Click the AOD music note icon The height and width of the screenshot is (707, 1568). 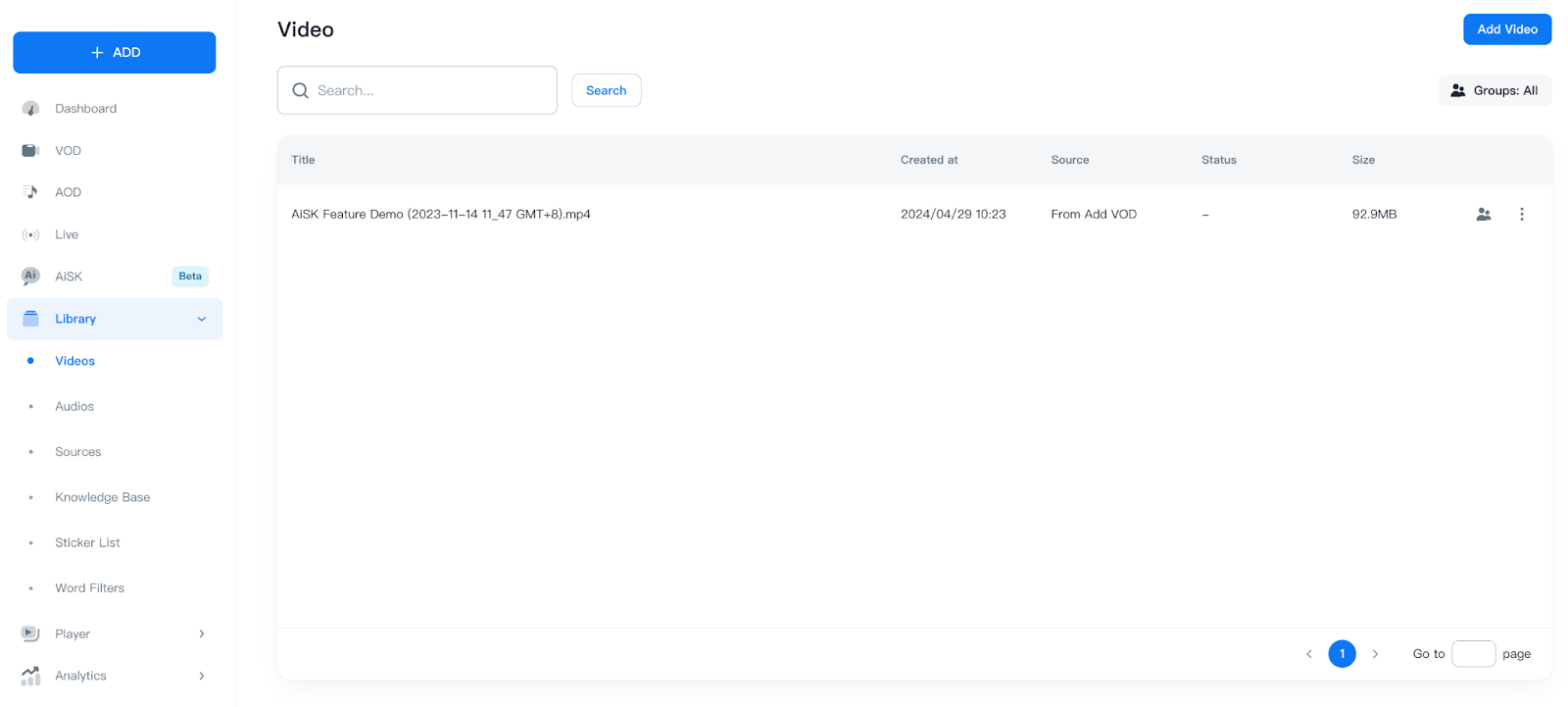click(x=30, y=192)
